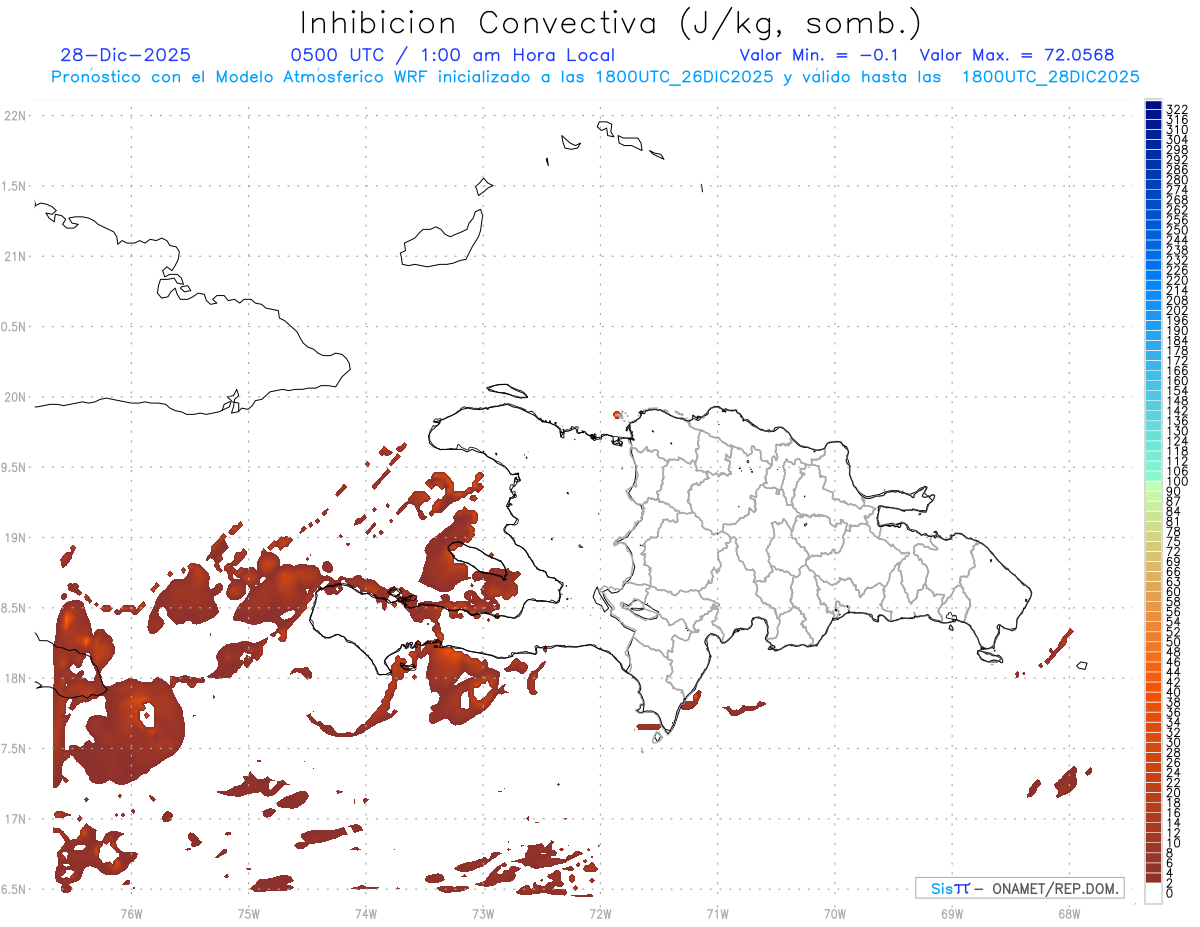
Task: Click the '22N' latitude label
Action: (15, 116)
